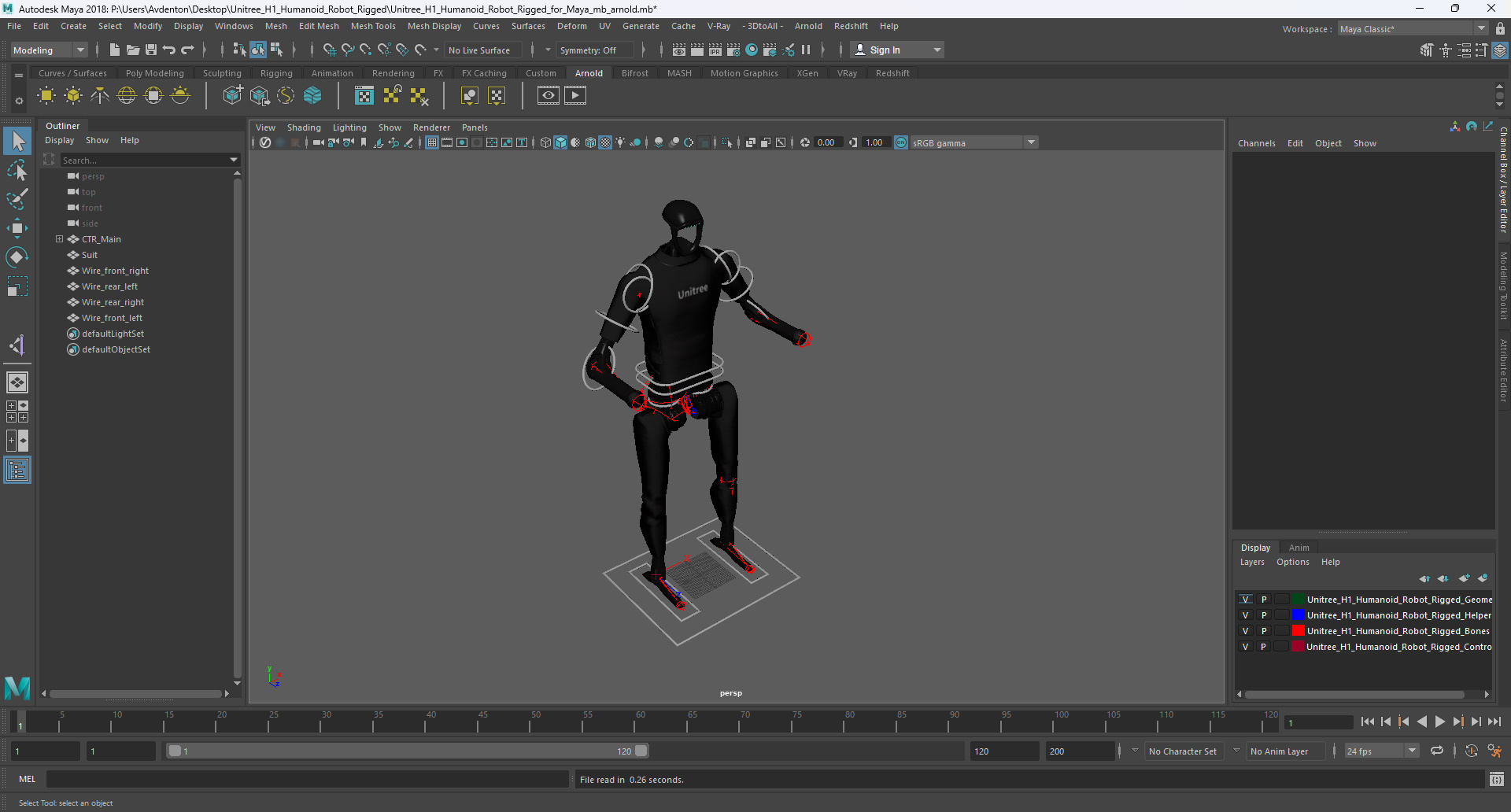
Task: Choose the Scale tool in toolbox
Action: click(17, 286)
